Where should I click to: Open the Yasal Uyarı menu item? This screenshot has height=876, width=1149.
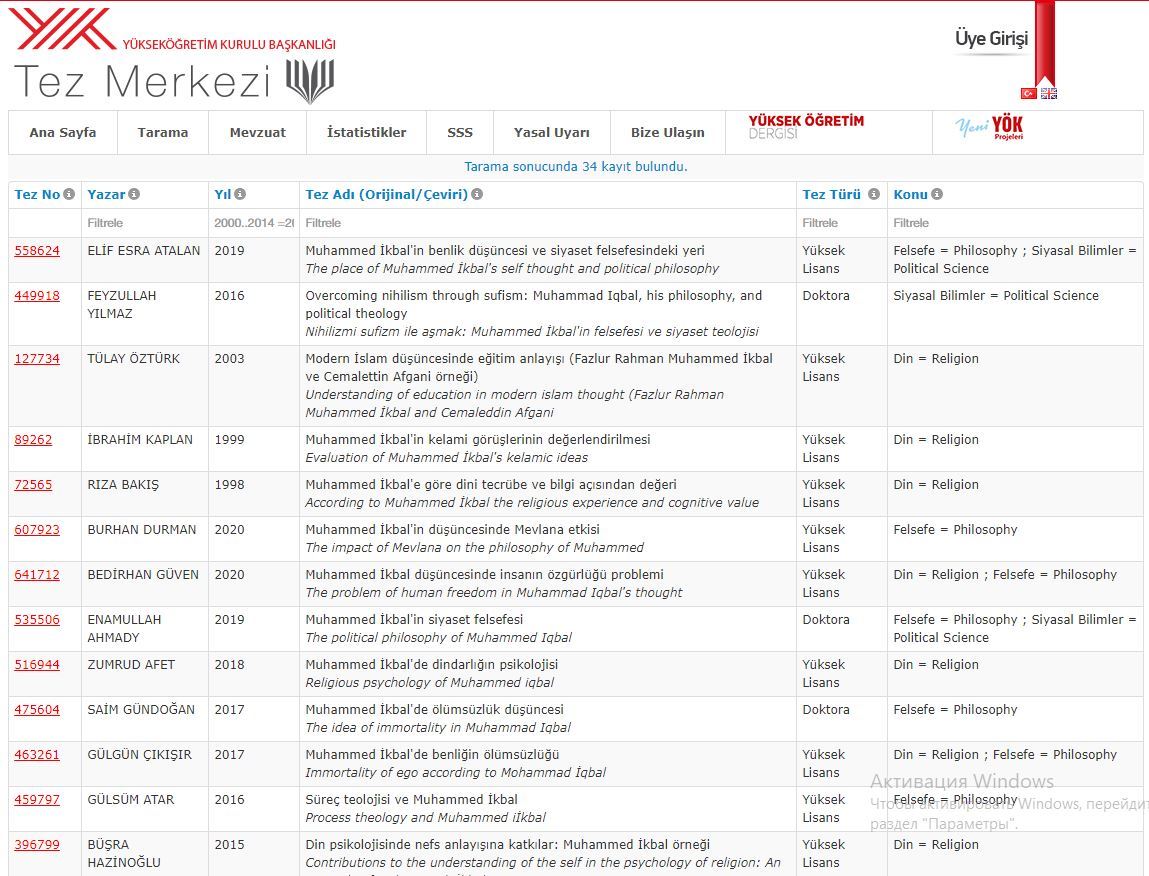(552, 133)
